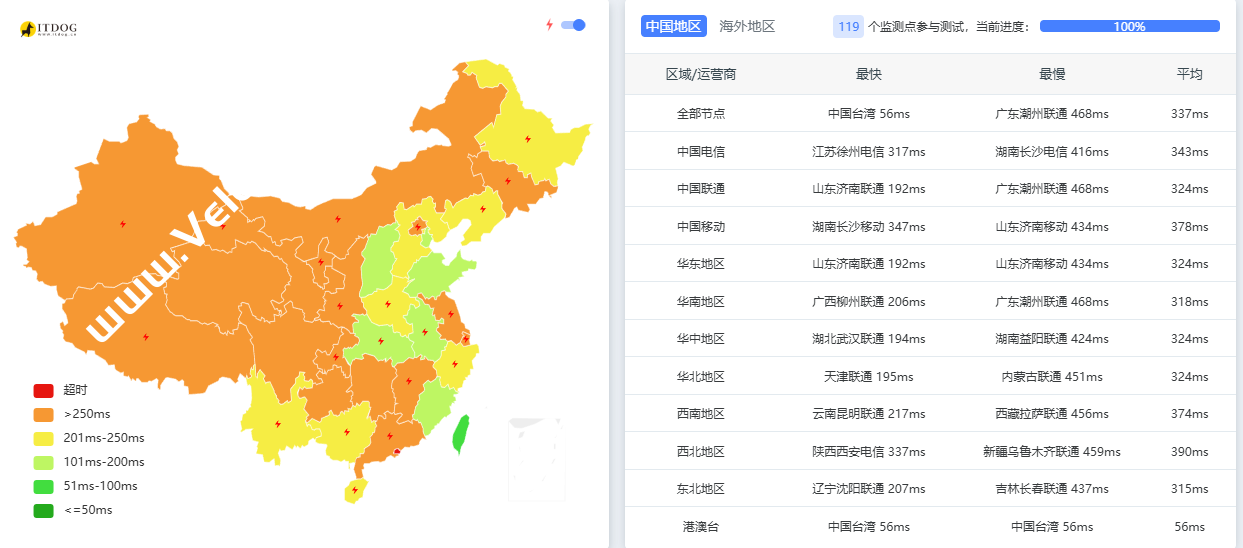Click the lightning marker on Heilongjiang
This screenshot has width=1243, height=548.
click(x=527, y=139)
